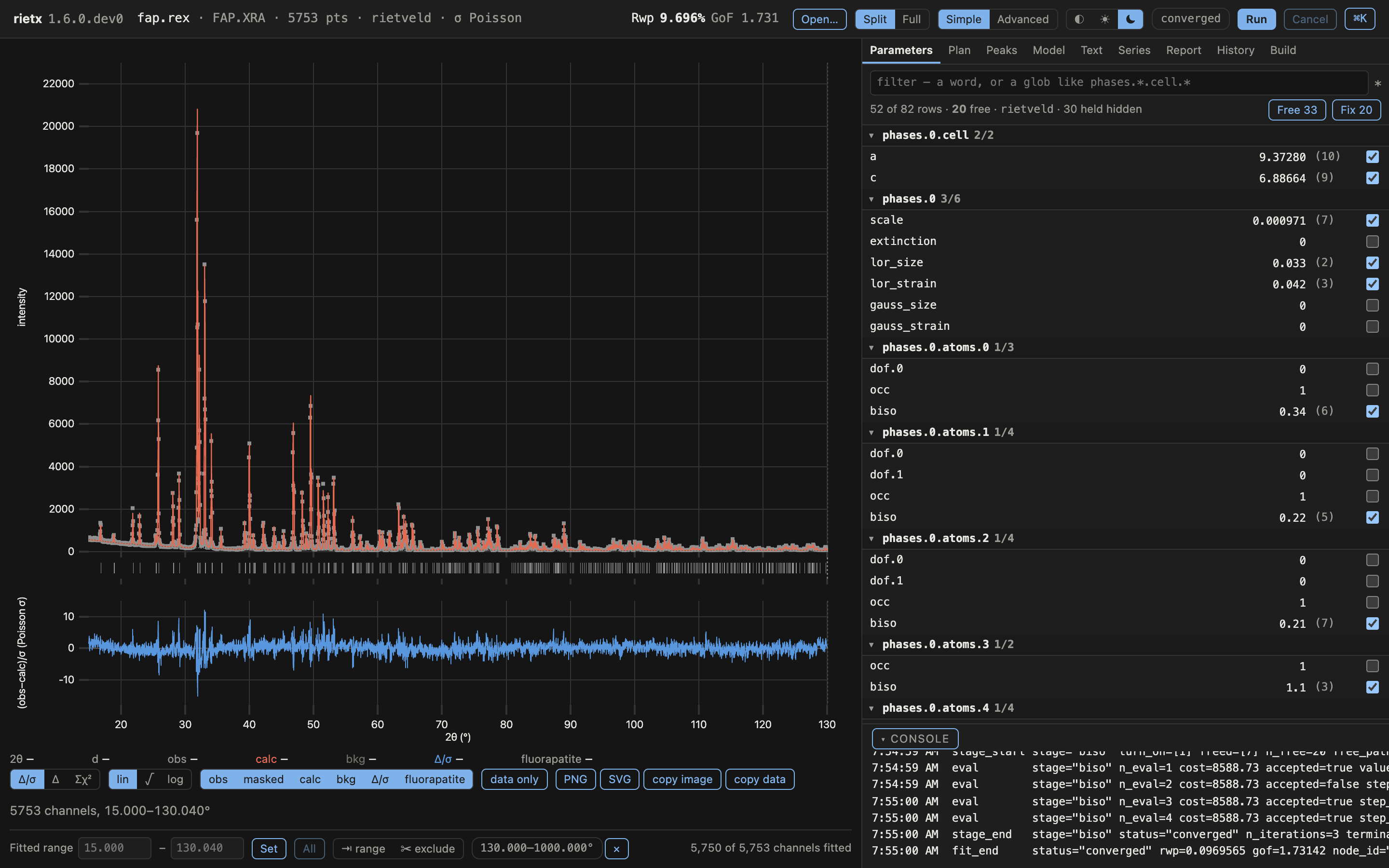Click the fitted range start field 15.000
The width and height of the screenshot is (1389, 868).
(x=115, y=849)
